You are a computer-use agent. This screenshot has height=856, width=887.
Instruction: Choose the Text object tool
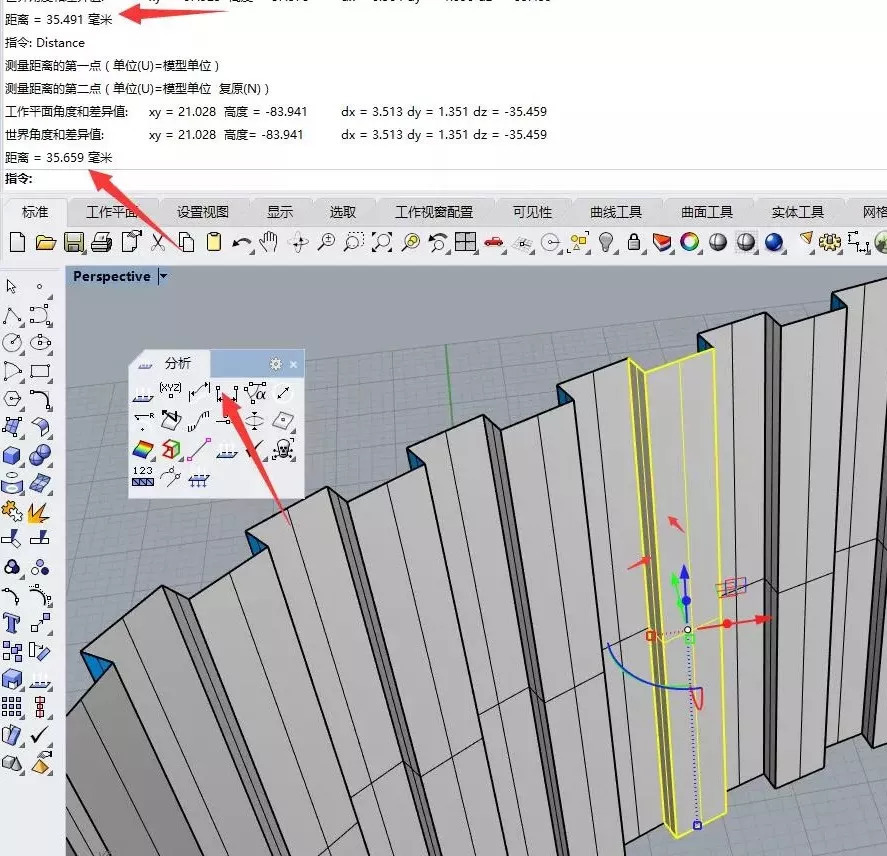13,623
